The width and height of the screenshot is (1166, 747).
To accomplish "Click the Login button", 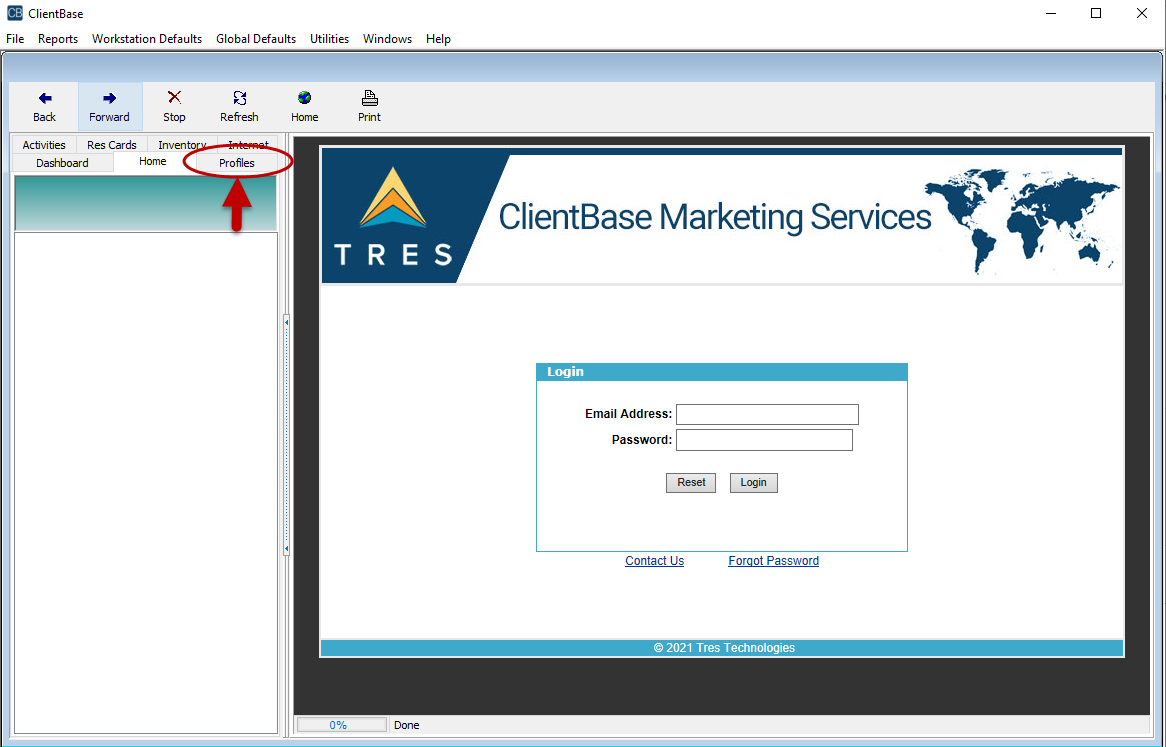I will (x=753, y=482).
